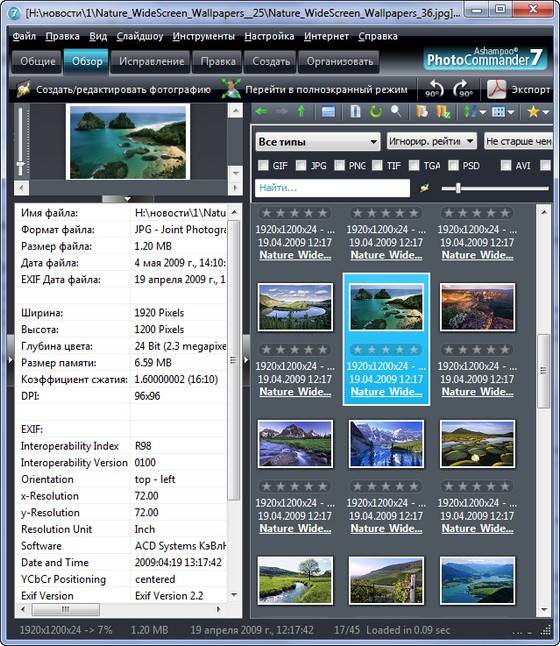Refresh the folder with the green circular arrow
This screenshot has height=646, width=560.
[375, 111]
